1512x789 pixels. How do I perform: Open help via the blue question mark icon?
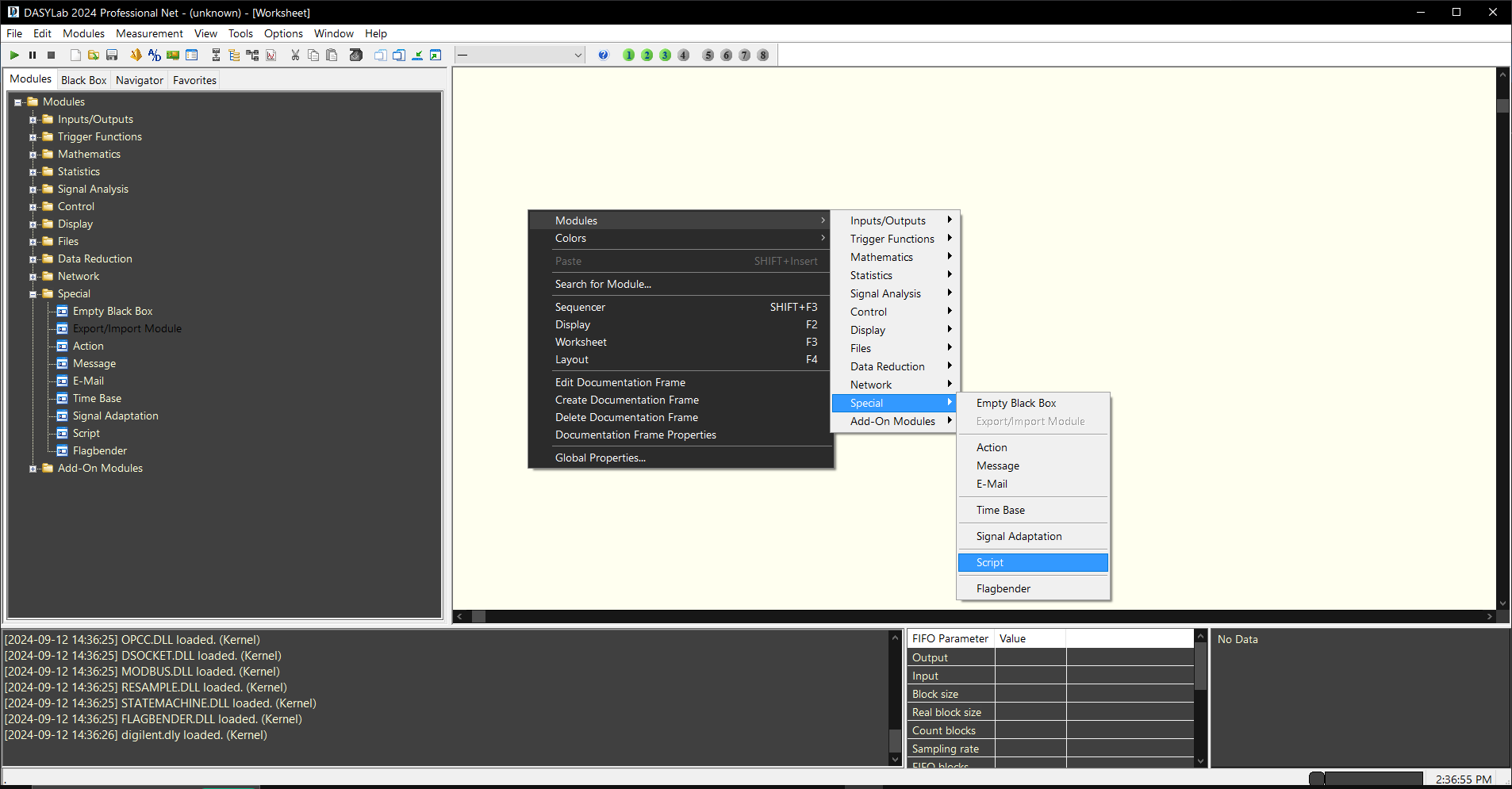603,55
